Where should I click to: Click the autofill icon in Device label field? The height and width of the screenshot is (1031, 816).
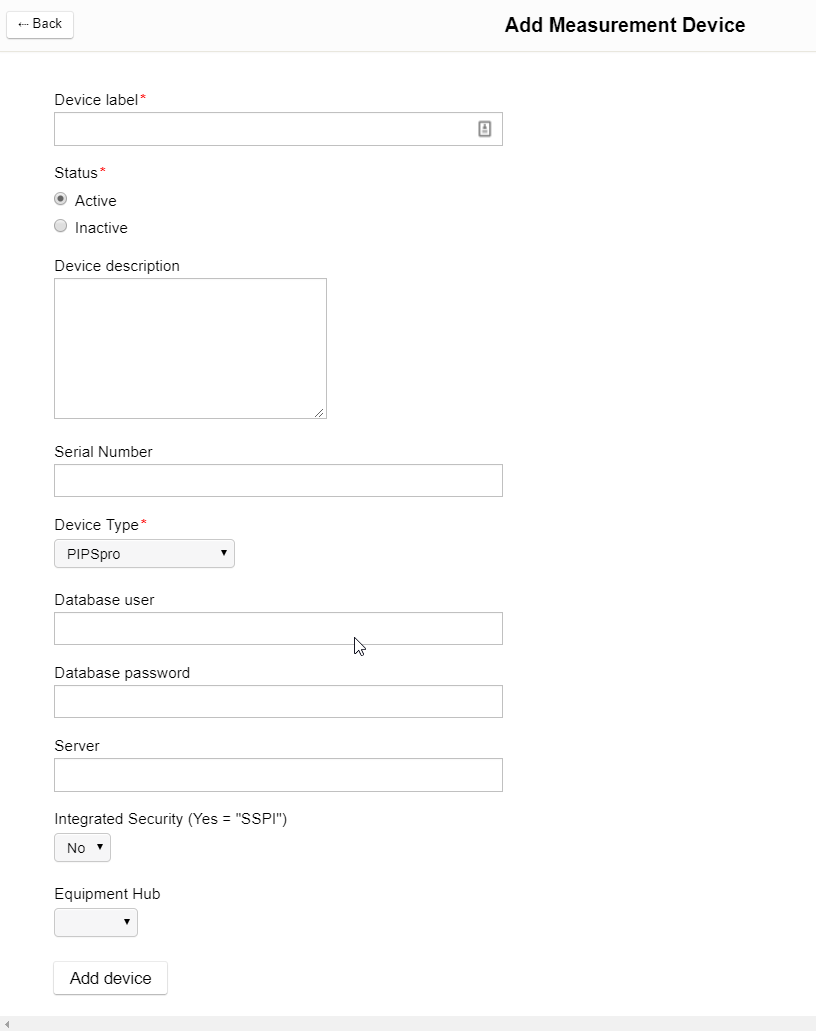click(484, 129)
